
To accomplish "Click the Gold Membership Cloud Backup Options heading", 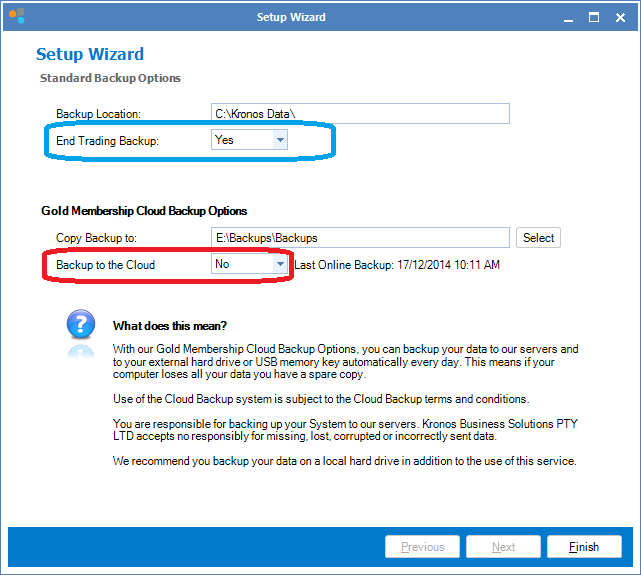I will click(x=144, y=211).
